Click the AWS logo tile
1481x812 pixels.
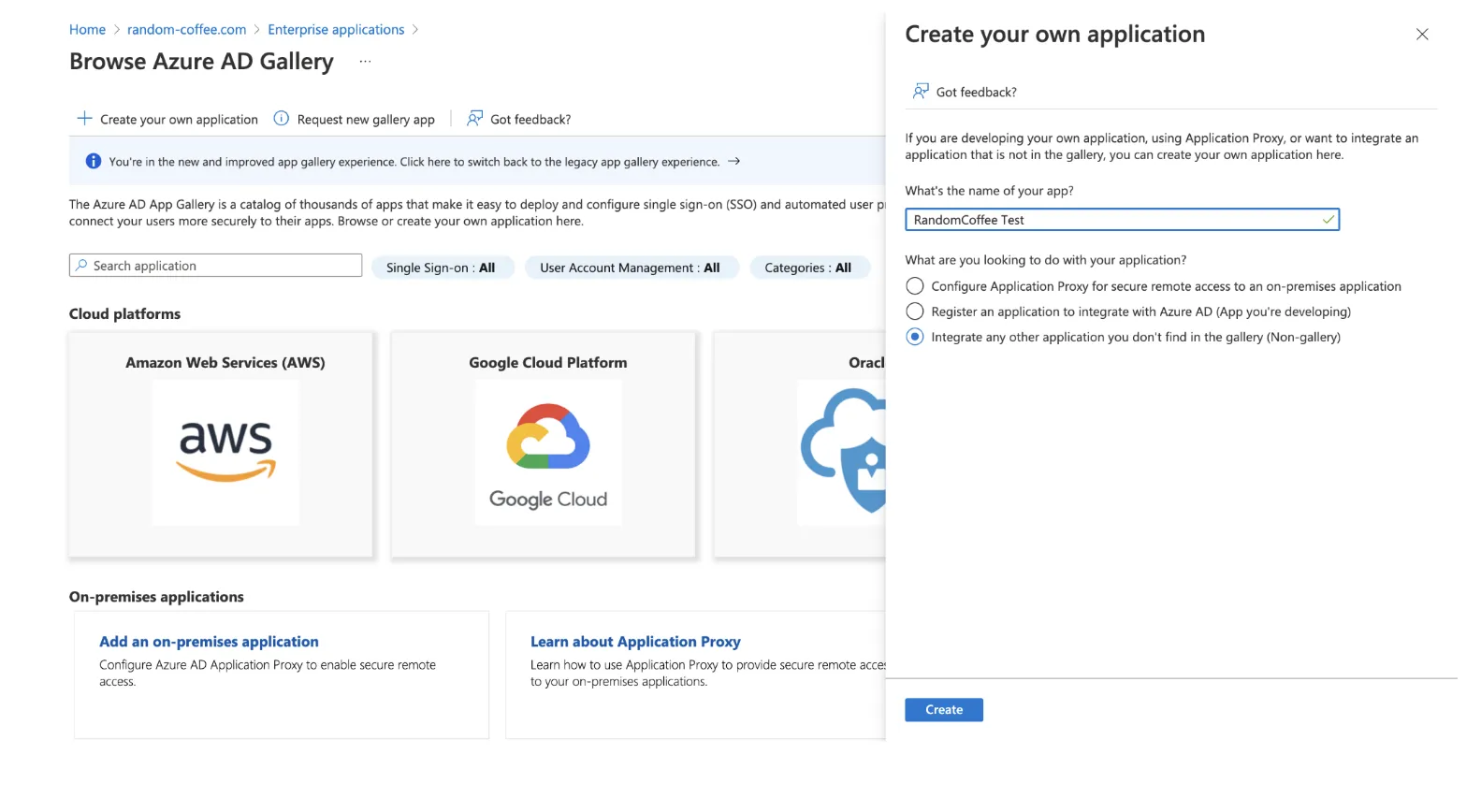point(225,452)
